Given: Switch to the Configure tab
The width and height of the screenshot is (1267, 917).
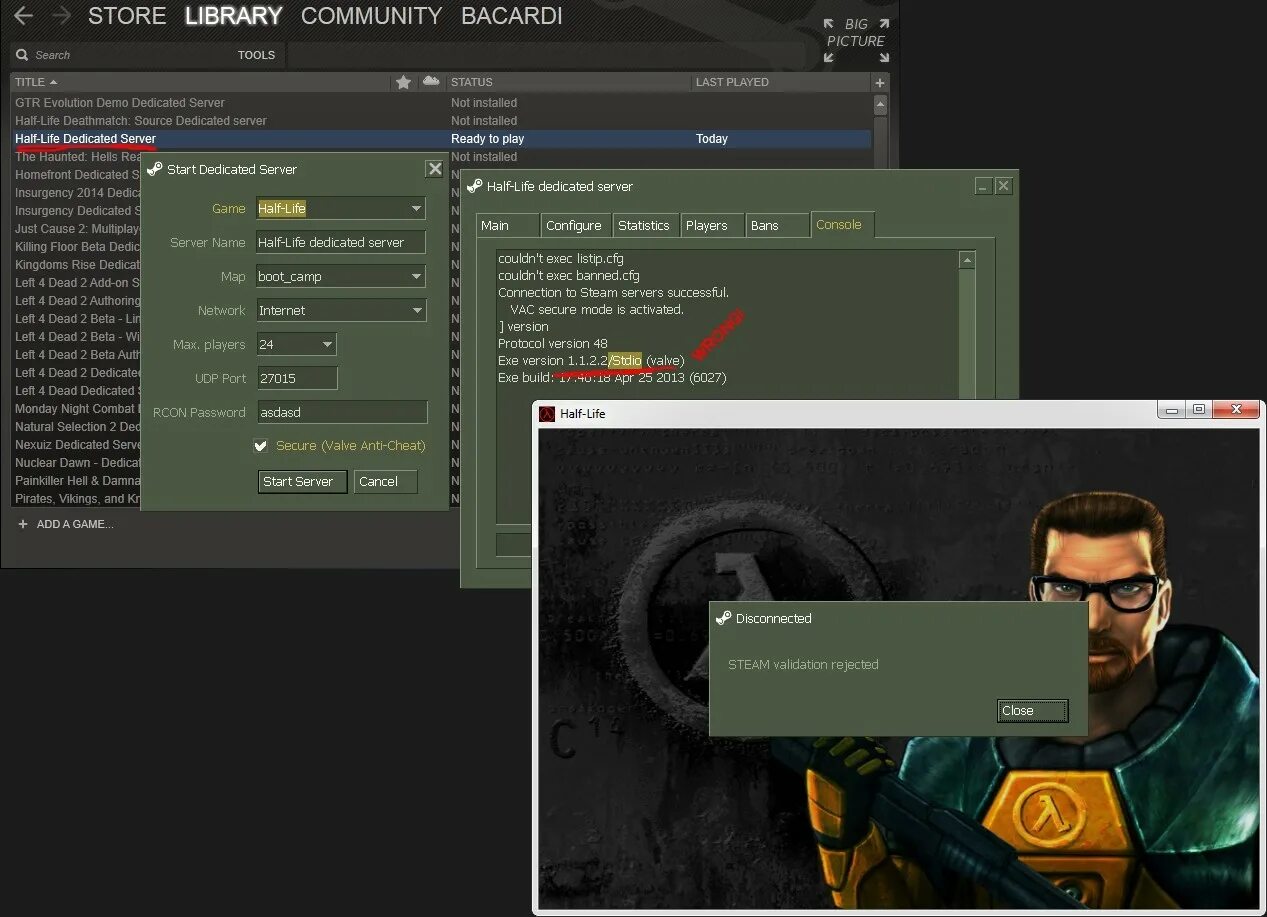Looking at the screenshot, I should click(x=577, y=226).
